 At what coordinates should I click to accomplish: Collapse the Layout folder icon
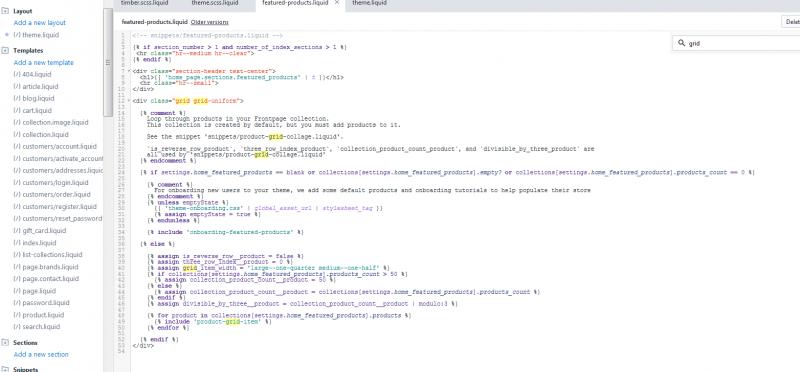coord(5,11)
